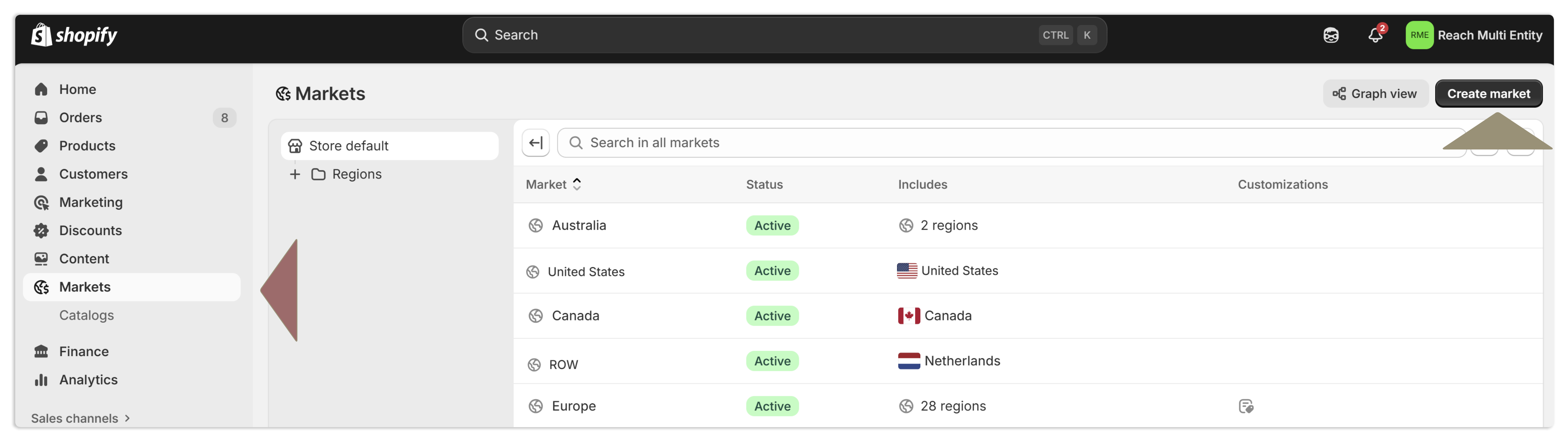Add a new region using the plus icon
The height and width of the screenshot is (442, 1568).
(x=295, y=174)
